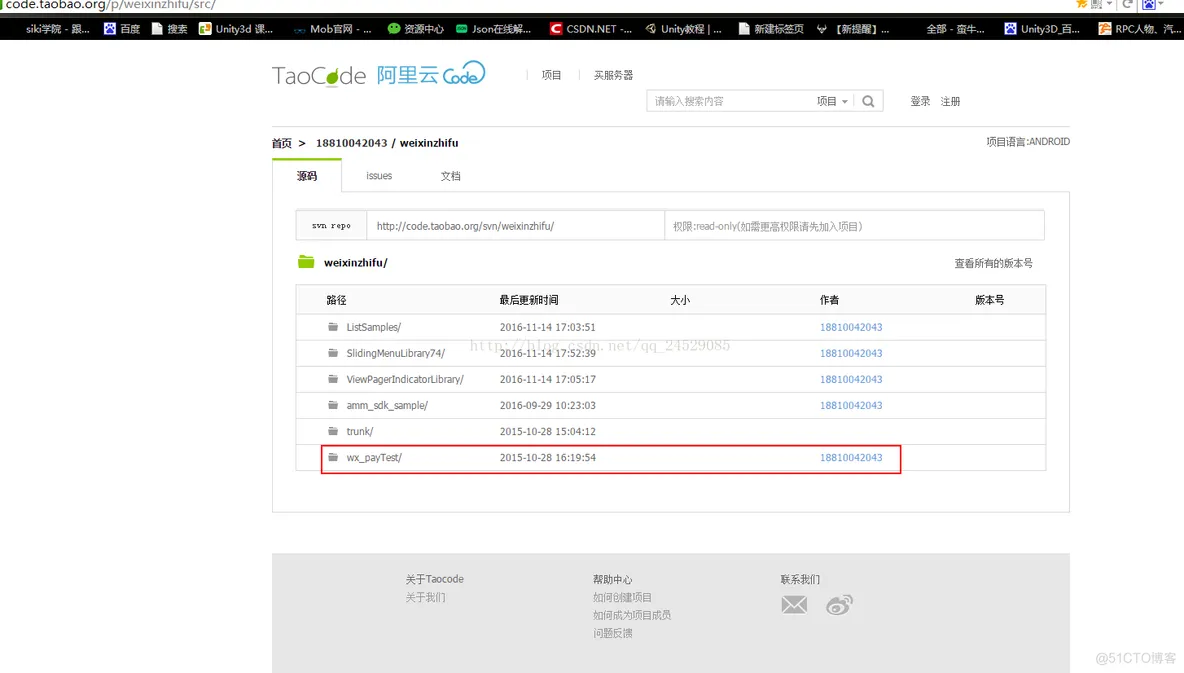Click the trunk folder icon
This screenshot has width=1184, height=673.
(333, 431)
